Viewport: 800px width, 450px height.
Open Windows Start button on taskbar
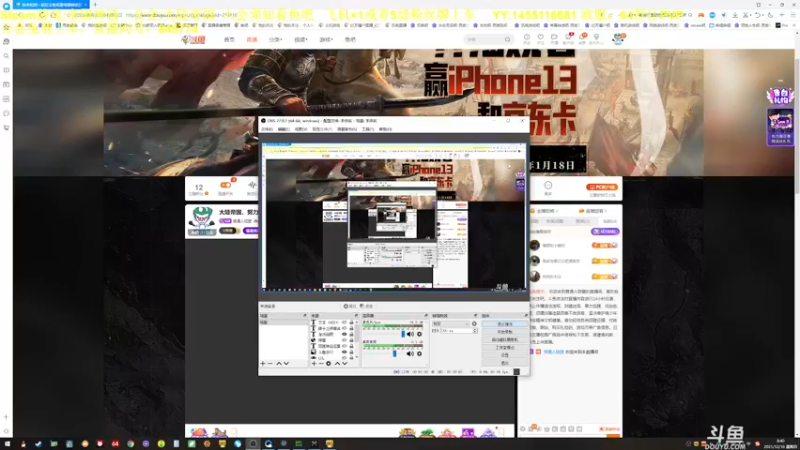[8, 444]
